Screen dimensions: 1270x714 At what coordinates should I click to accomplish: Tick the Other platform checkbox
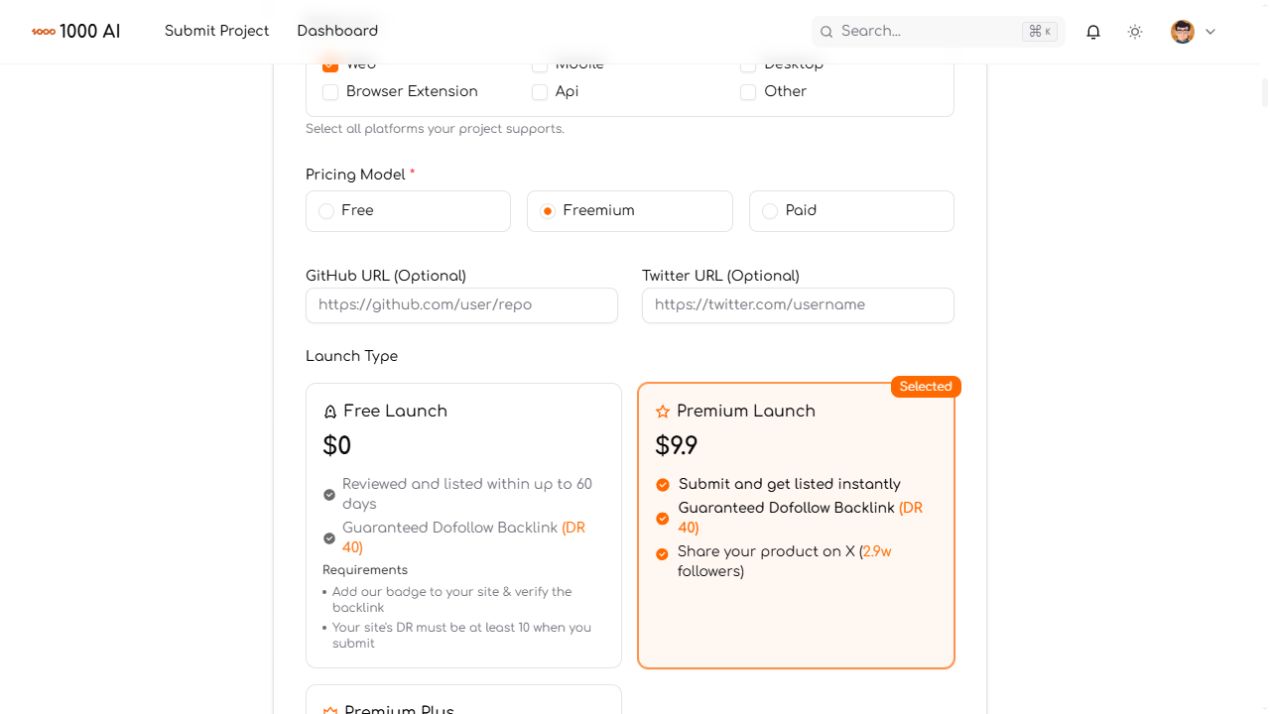(x=748, y=92)
